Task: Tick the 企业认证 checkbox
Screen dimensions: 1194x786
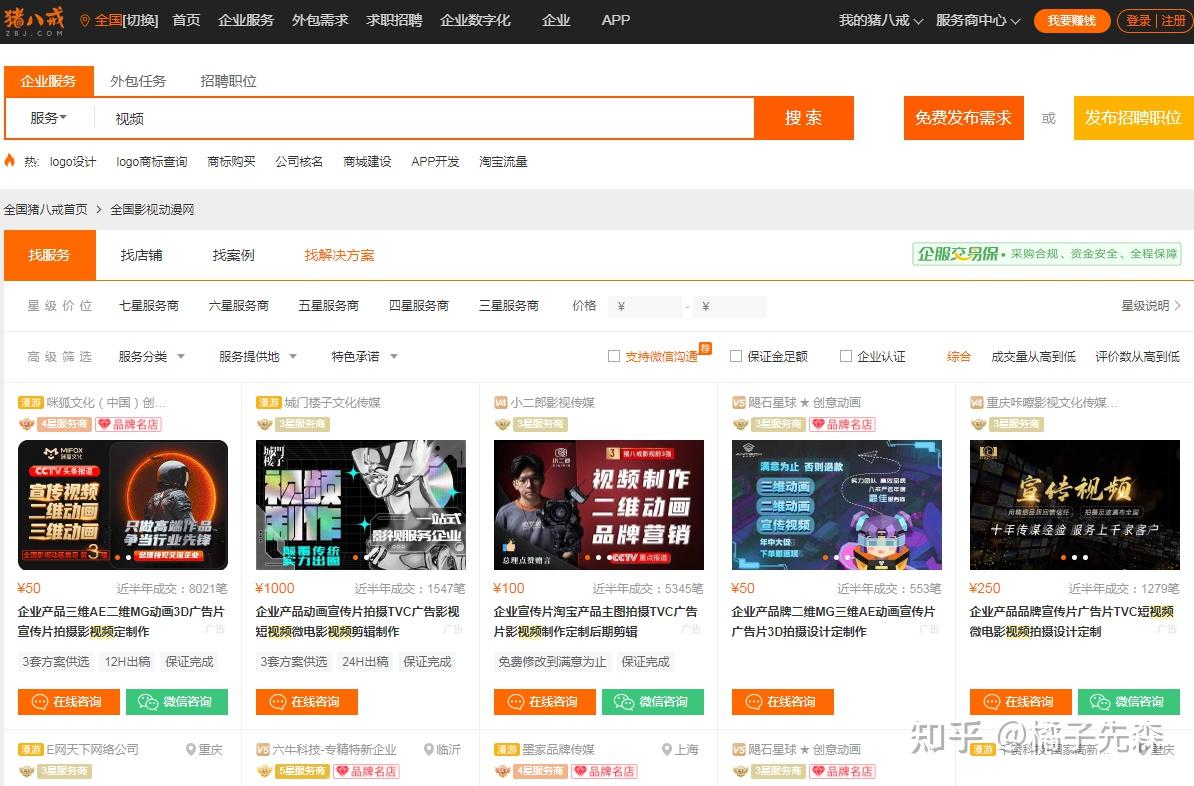Action: pos(845,356)
